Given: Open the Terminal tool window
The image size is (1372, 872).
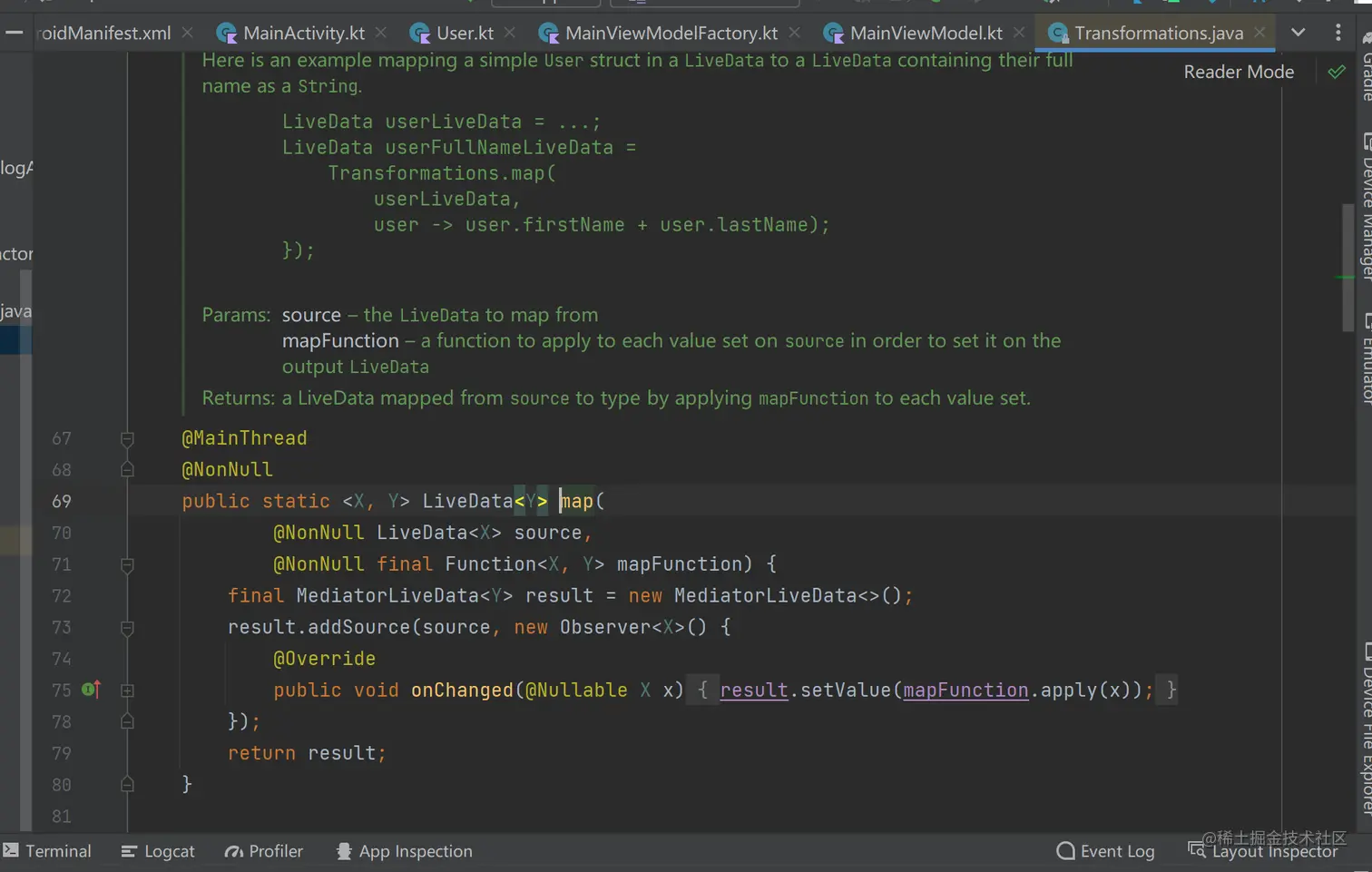Looking at the screenshot, I should click(47, 851).
